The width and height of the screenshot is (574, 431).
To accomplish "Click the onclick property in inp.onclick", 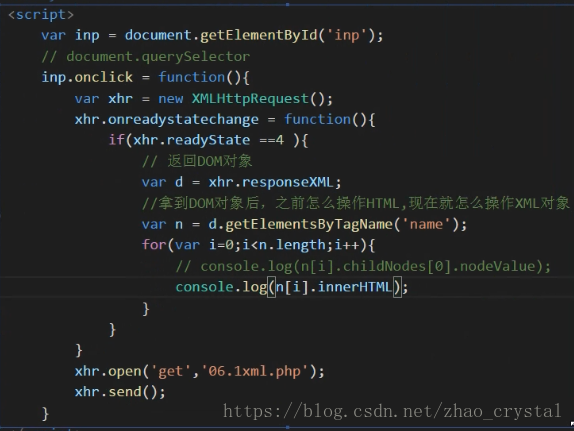I will click(x=104, y=77).
